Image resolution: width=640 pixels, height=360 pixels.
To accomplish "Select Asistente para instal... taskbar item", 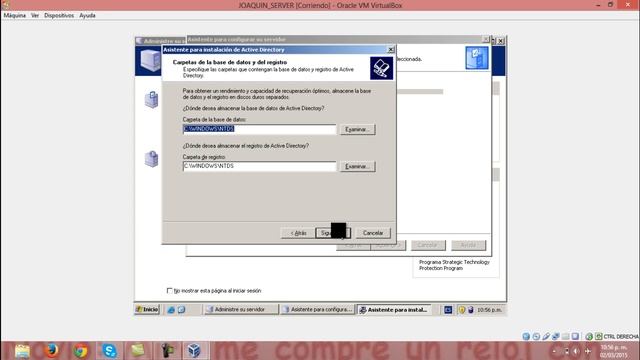I will point(394,310).
